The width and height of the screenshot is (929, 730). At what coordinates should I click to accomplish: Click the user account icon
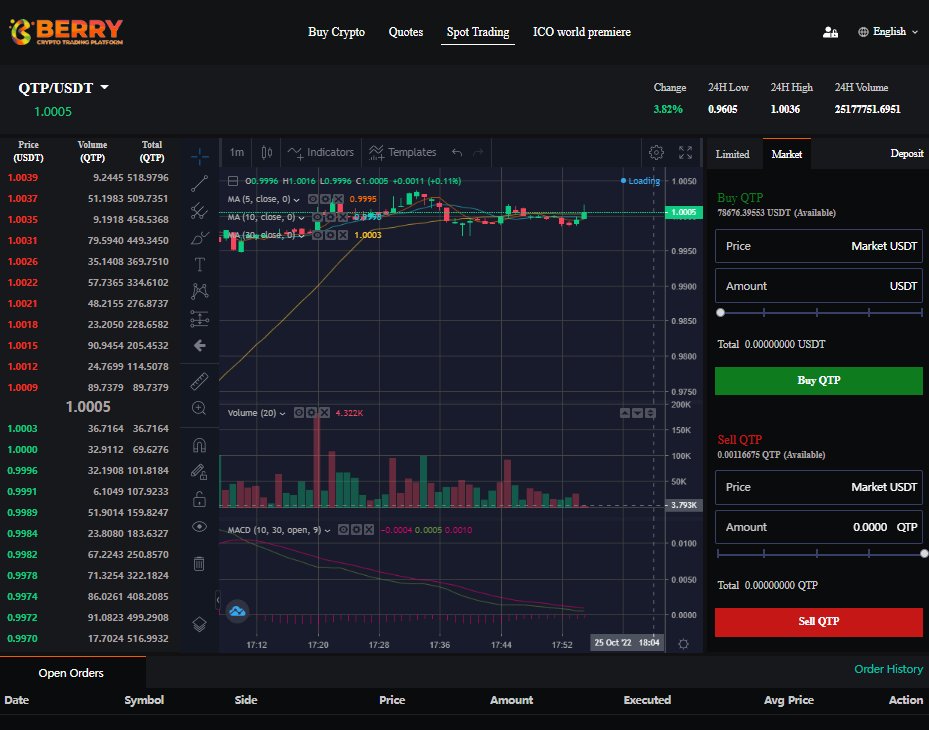(830, 32)
